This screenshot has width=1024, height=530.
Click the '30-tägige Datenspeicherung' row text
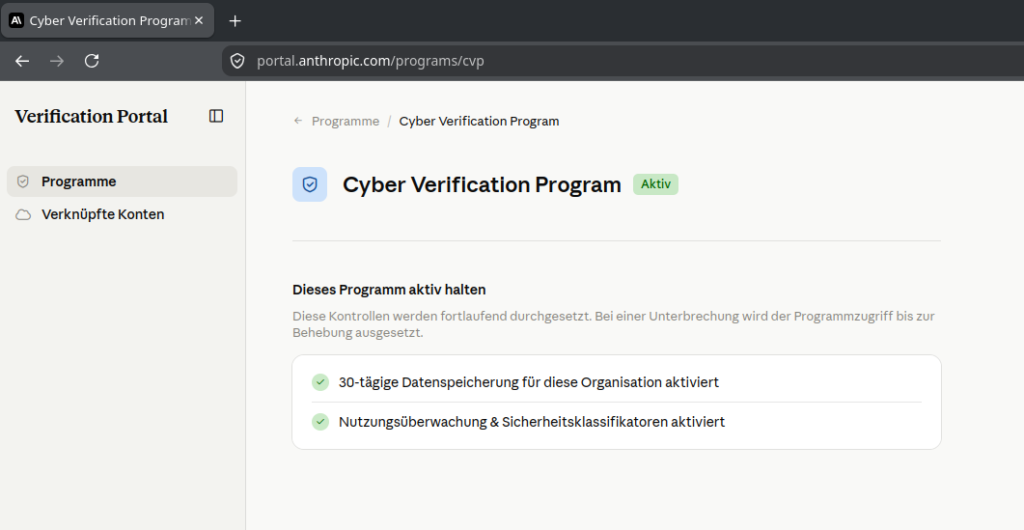point(528,382)
